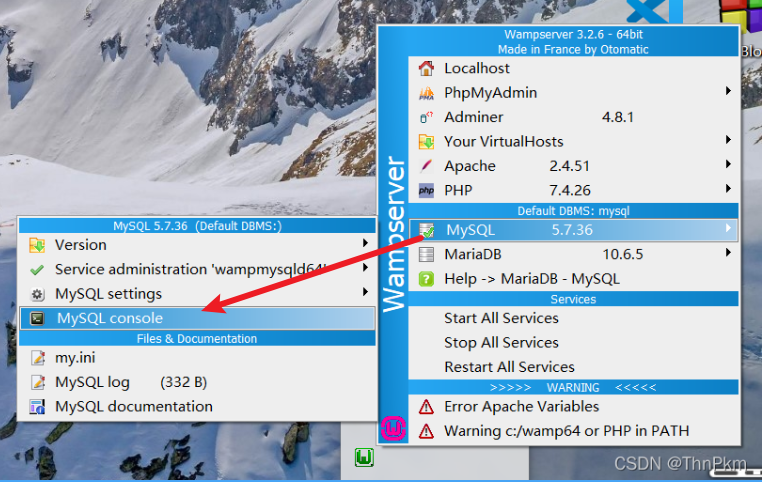Open the Your VirtualHosts entry

click(573, 141)
